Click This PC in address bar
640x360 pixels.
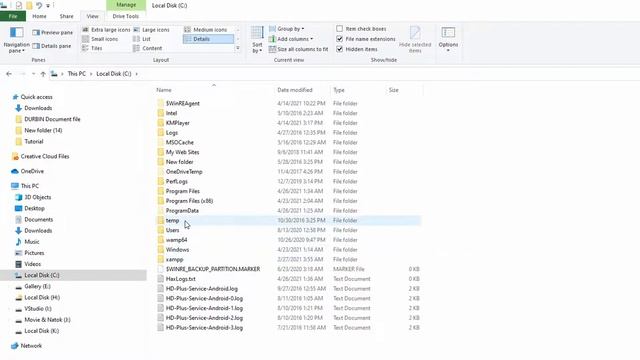point(77,74)
